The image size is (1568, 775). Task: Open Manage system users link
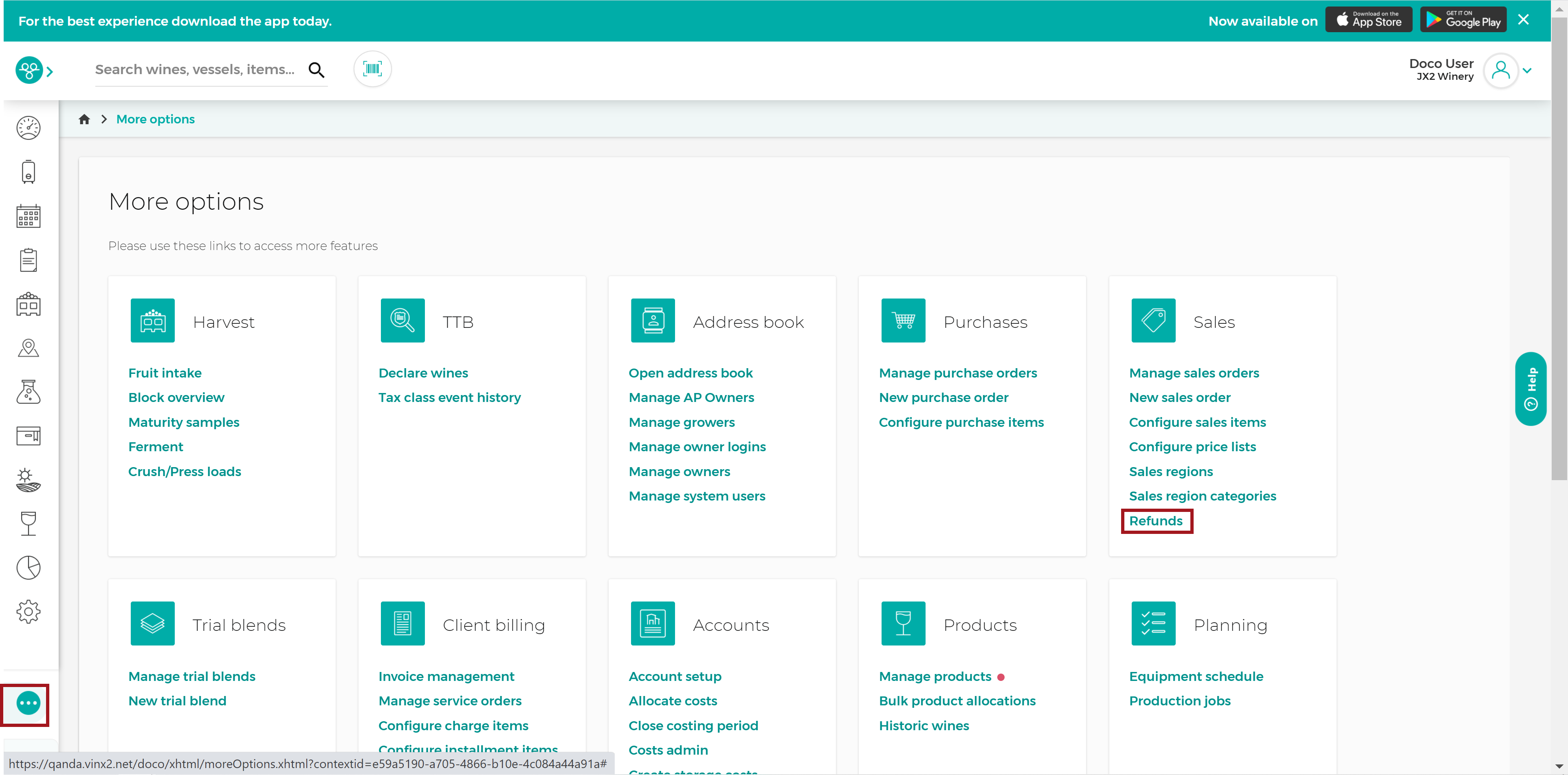pos(697,496)
